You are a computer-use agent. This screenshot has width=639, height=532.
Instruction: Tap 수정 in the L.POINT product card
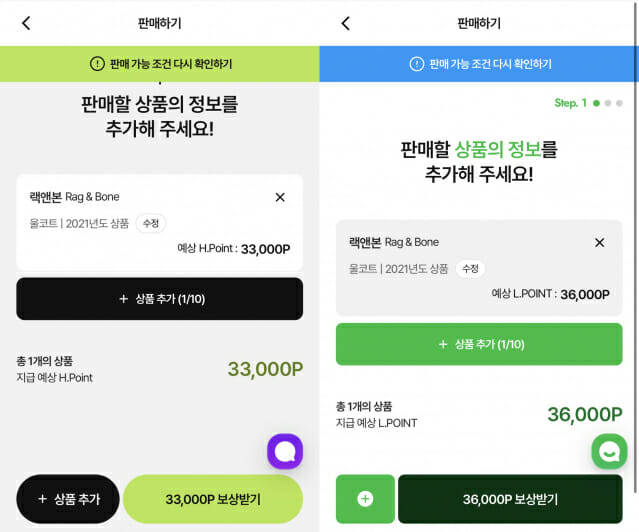pos(470,269)
